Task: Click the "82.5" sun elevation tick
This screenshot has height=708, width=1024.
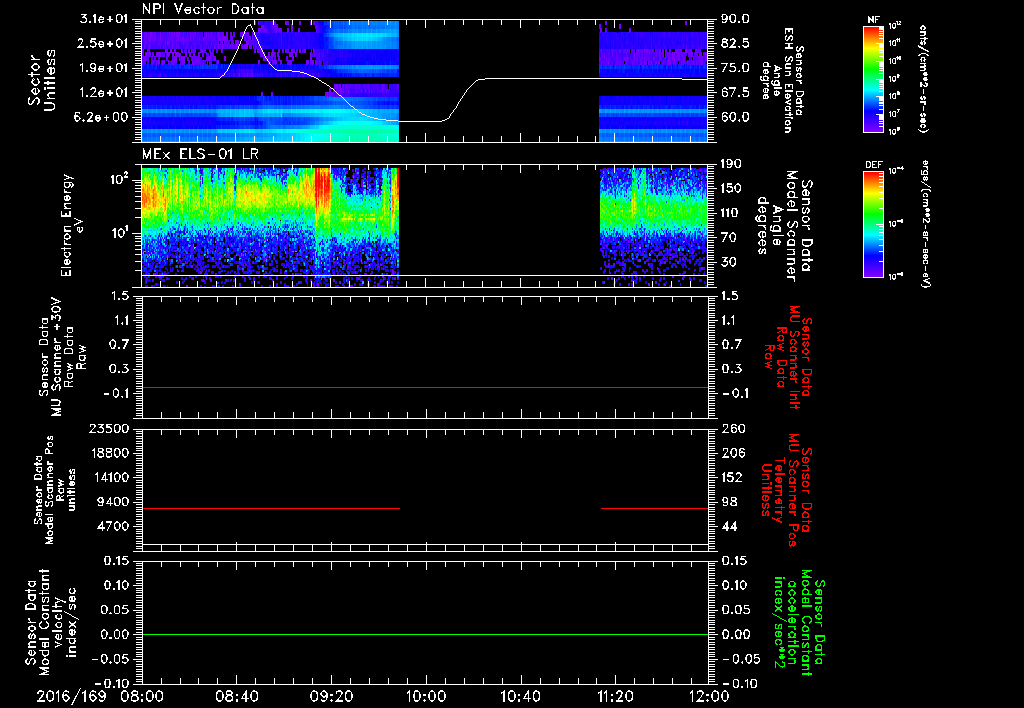Action: click(735, 43)
